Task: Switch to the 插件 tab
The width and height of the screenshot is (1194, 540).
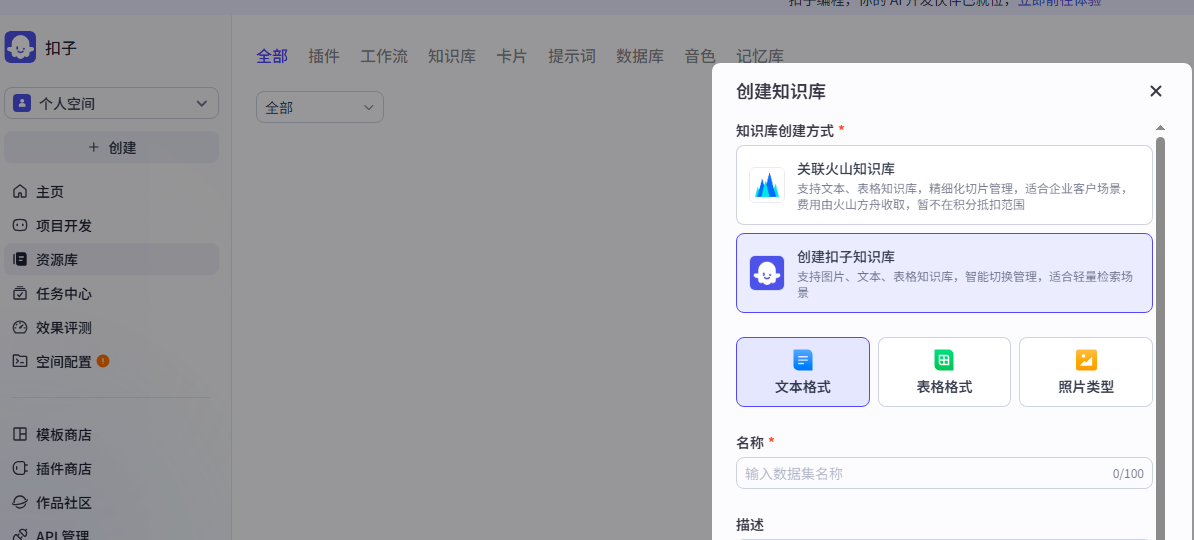Action: [324, 56]
